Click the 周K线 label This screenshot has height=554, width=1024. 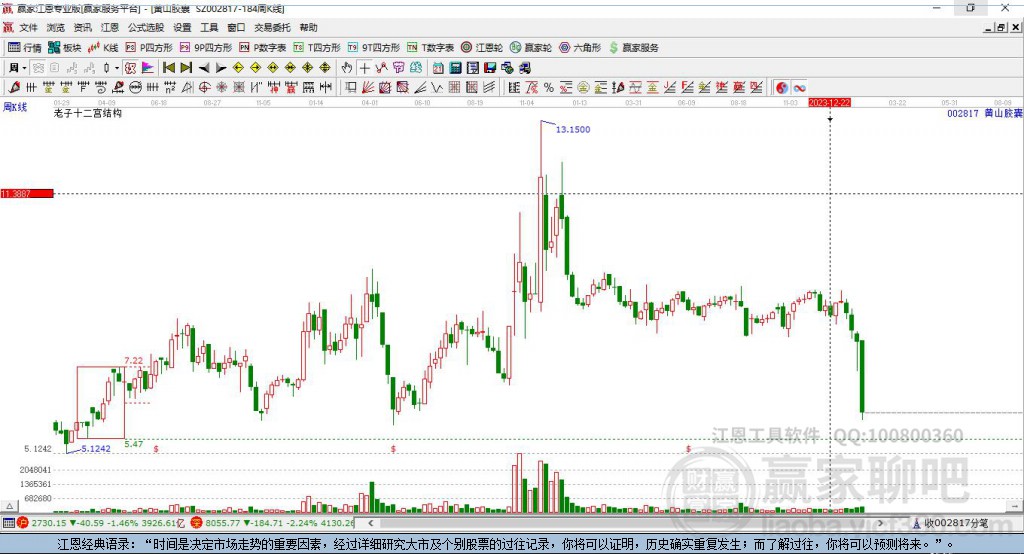pos(15,107)
